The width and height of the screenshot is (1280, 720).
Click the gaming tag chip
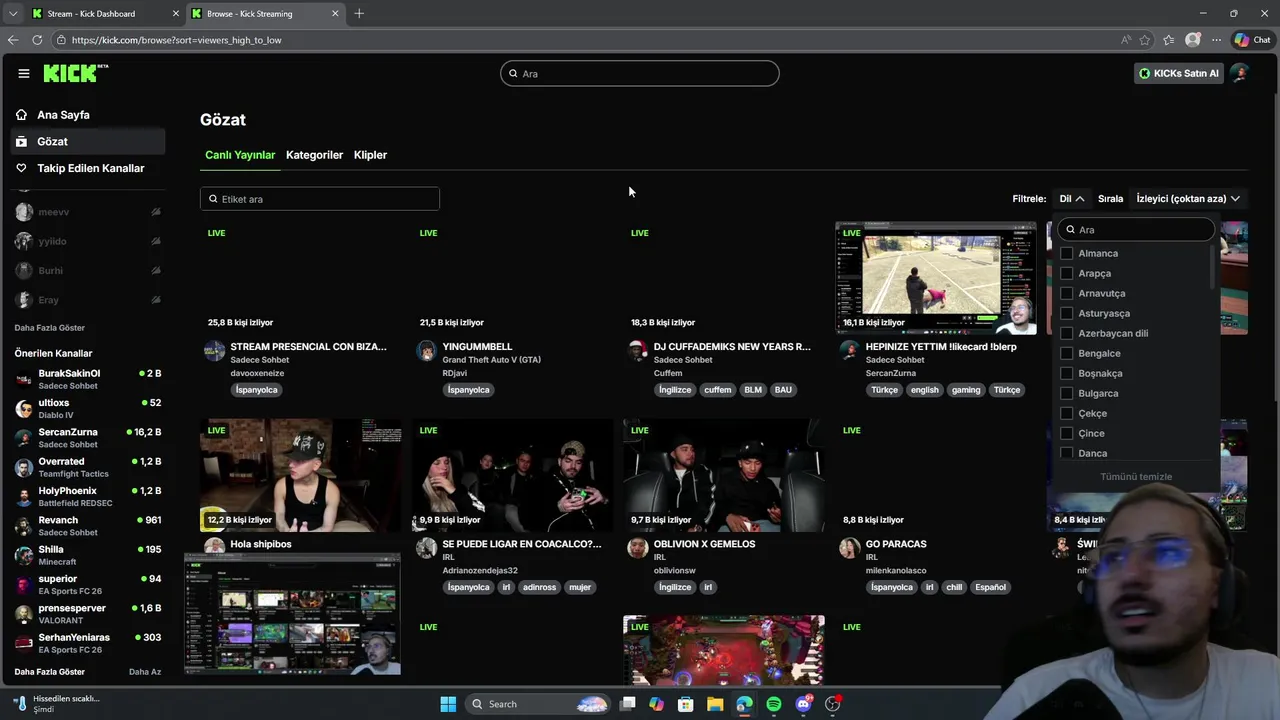point(966,390)
